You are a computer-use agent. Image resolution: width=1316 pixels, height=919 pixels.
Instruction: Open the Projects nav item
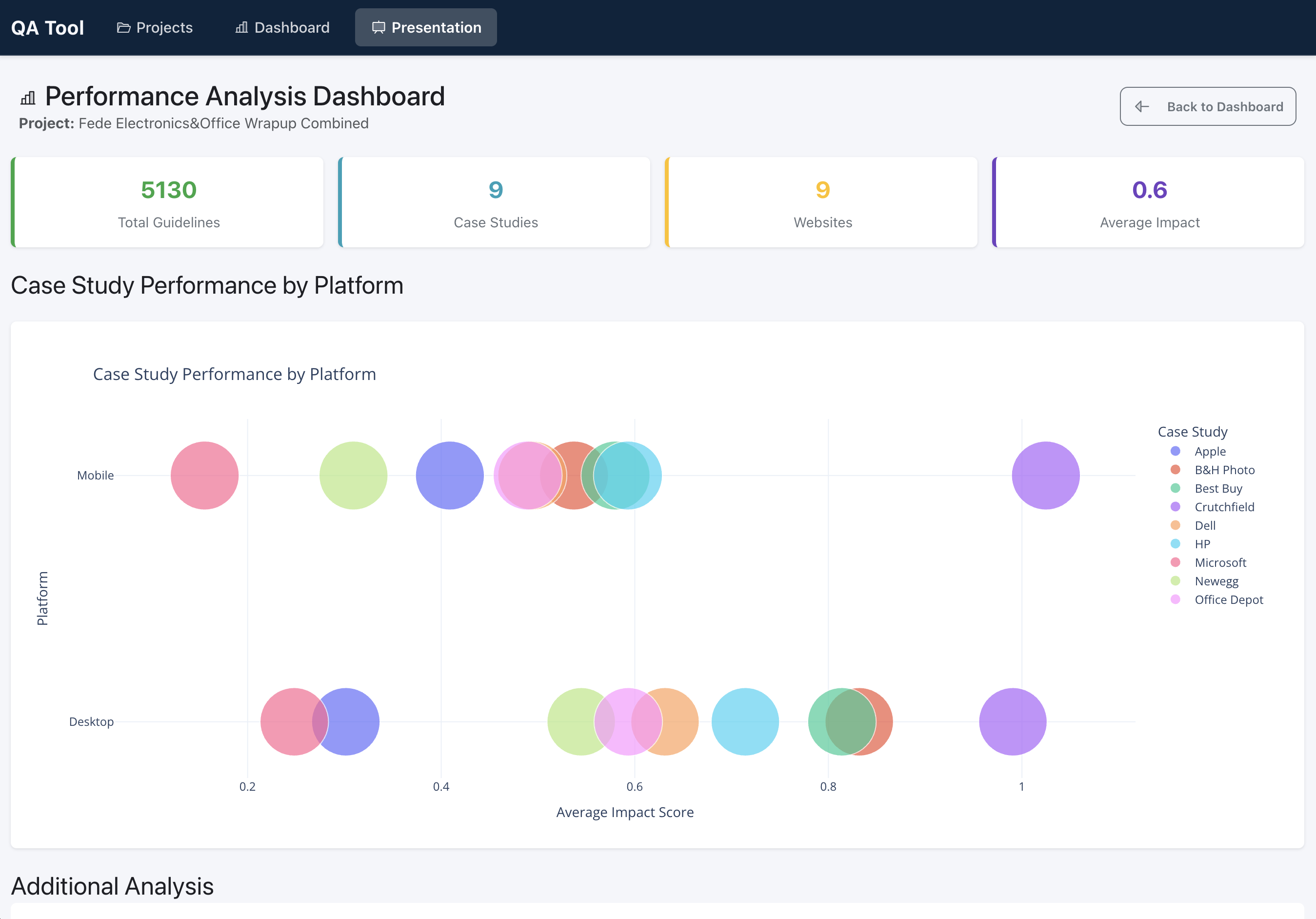(x=155, y=27)
